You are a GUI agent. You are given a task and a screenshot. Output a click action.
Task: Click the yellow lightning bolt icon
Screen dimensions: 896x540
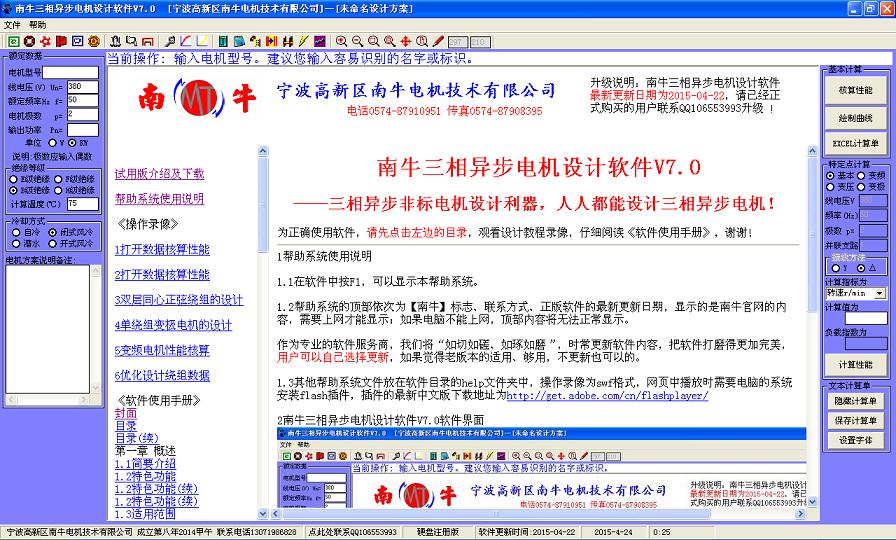(x=303, y=41)
